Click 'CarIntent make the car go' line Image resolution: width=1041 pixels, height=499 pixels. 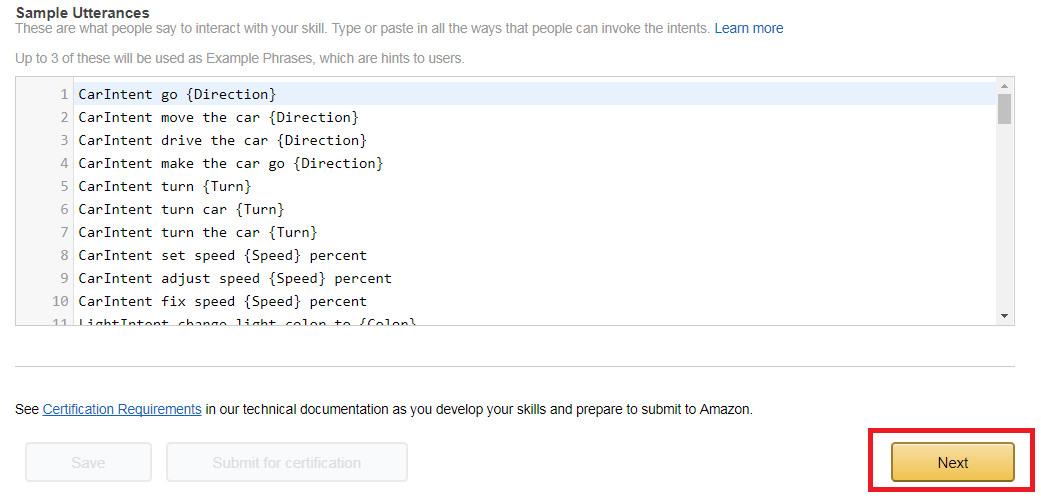point(535,163)
